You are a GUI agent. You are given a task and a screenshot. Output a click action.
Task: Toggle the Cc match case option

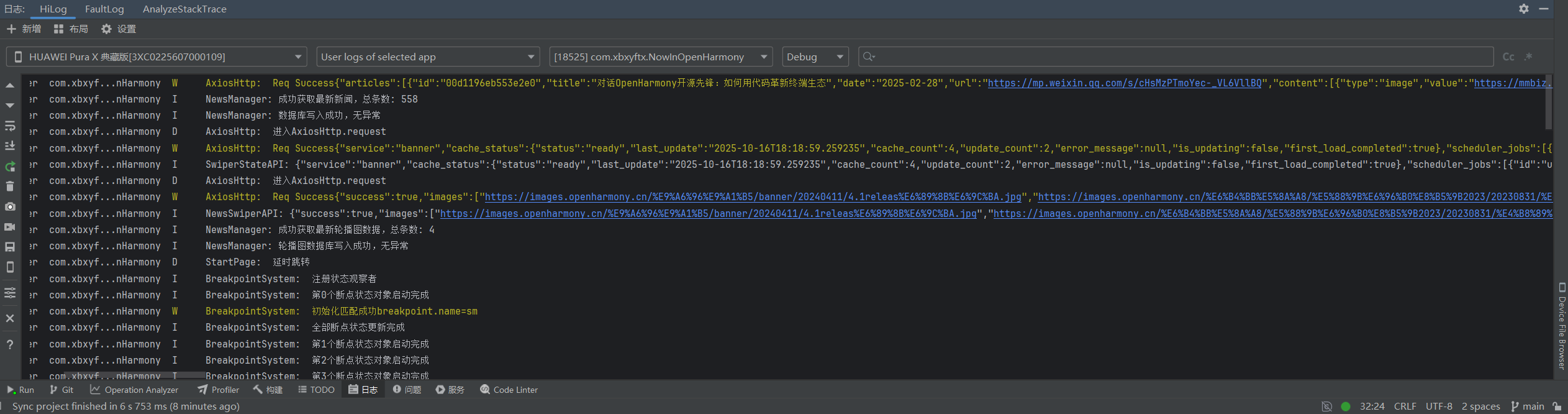tap(1508, 57)
